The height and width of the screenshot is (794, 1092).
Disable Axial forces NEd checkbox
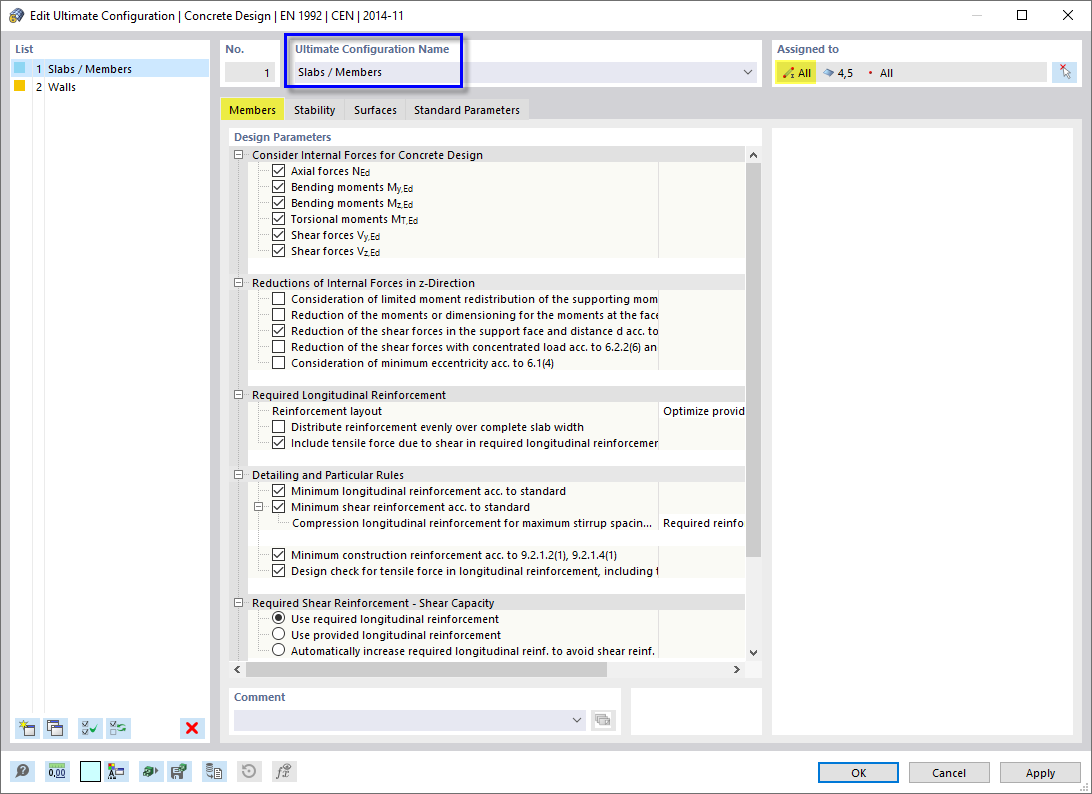click(x=278, y=170)
